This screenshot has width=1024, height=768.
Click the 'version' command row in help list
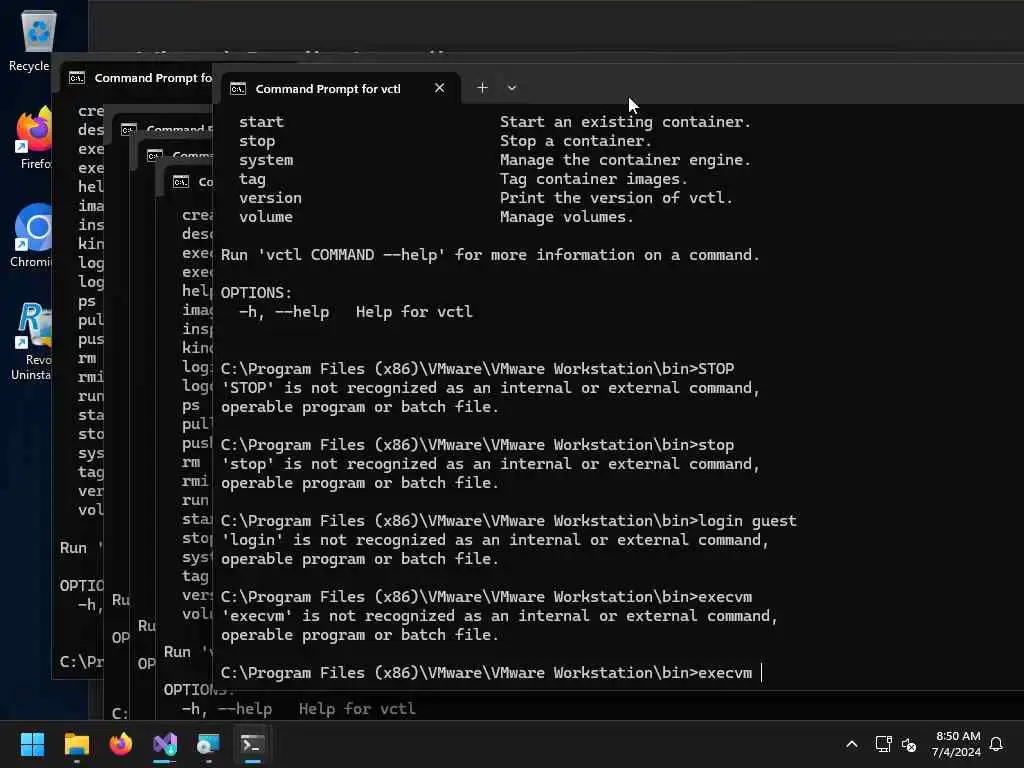point(485,198)
